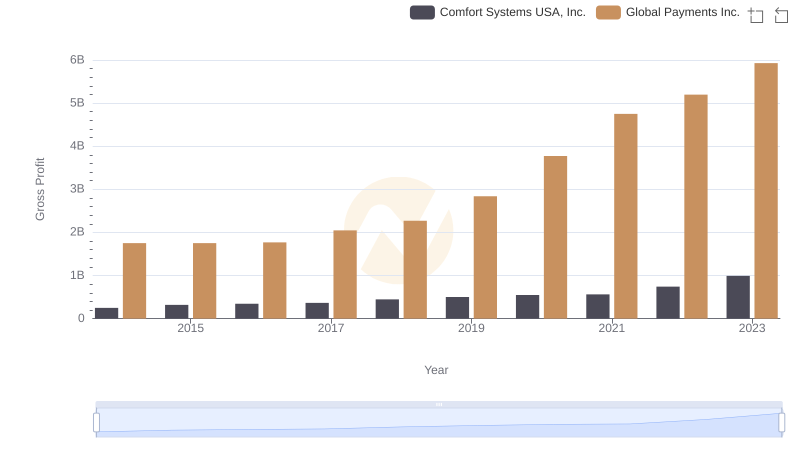
Task: Select the Global Payments 2018 bar
Action: [415, 270]
